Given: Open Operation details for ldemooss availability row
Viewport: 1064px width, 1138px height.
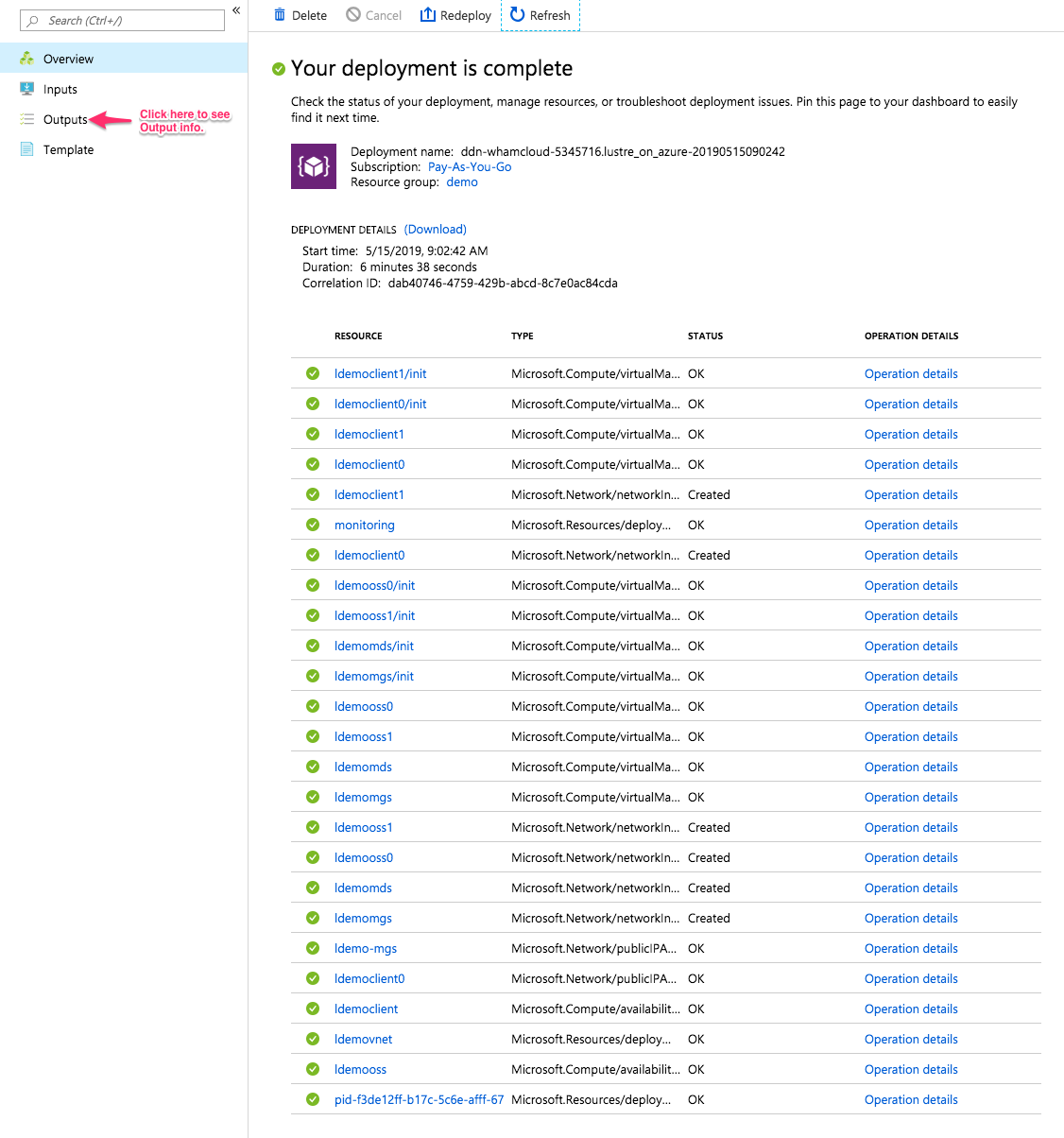Looking at the screenshot, I should tap(911, 1069).
